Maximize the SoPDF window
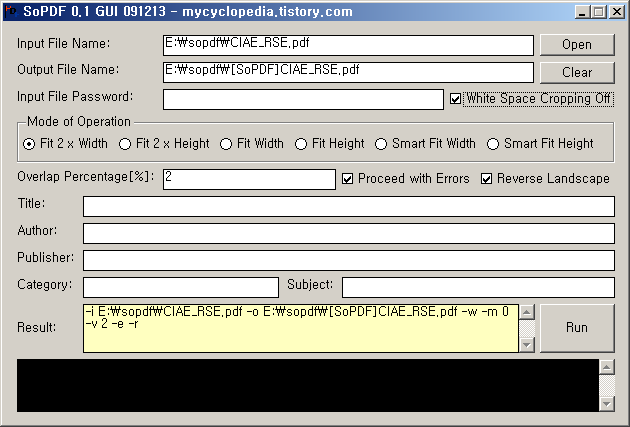 pos(598,12)
